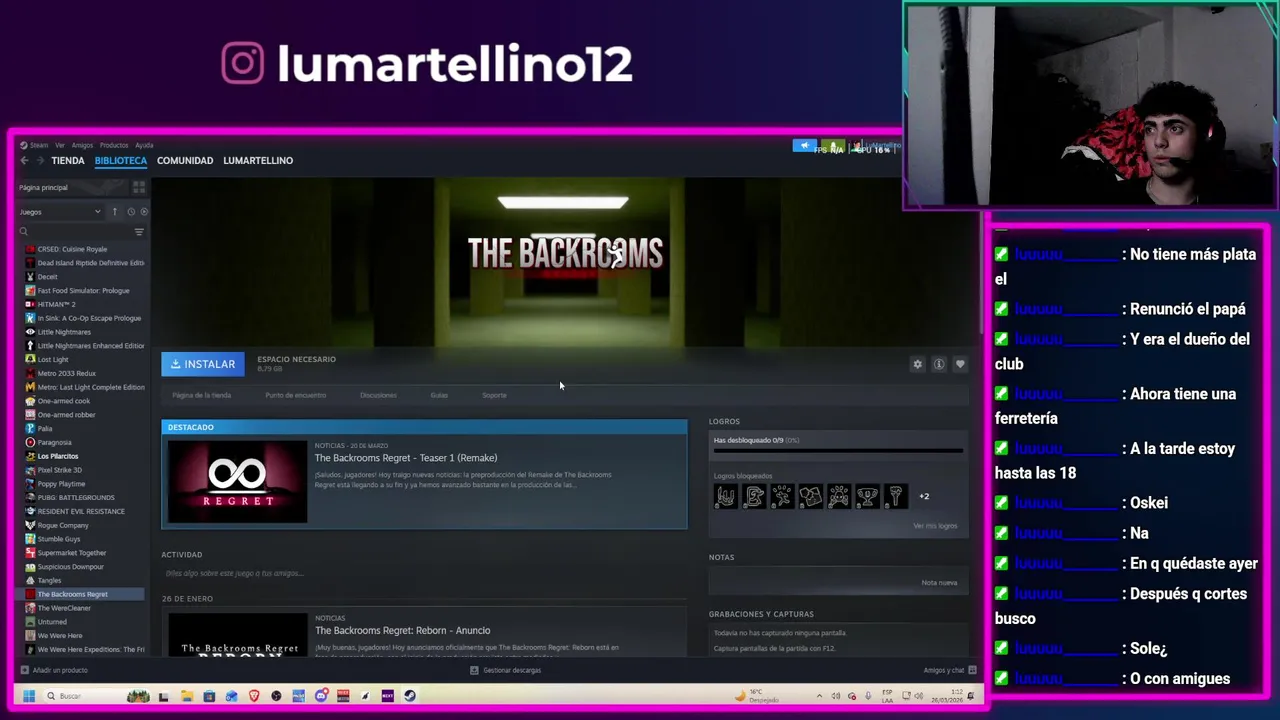This screenshot has height=720, width=1280.
Task: Switch to the COMUNIDAD tab
Action: (x=185, y=160)
